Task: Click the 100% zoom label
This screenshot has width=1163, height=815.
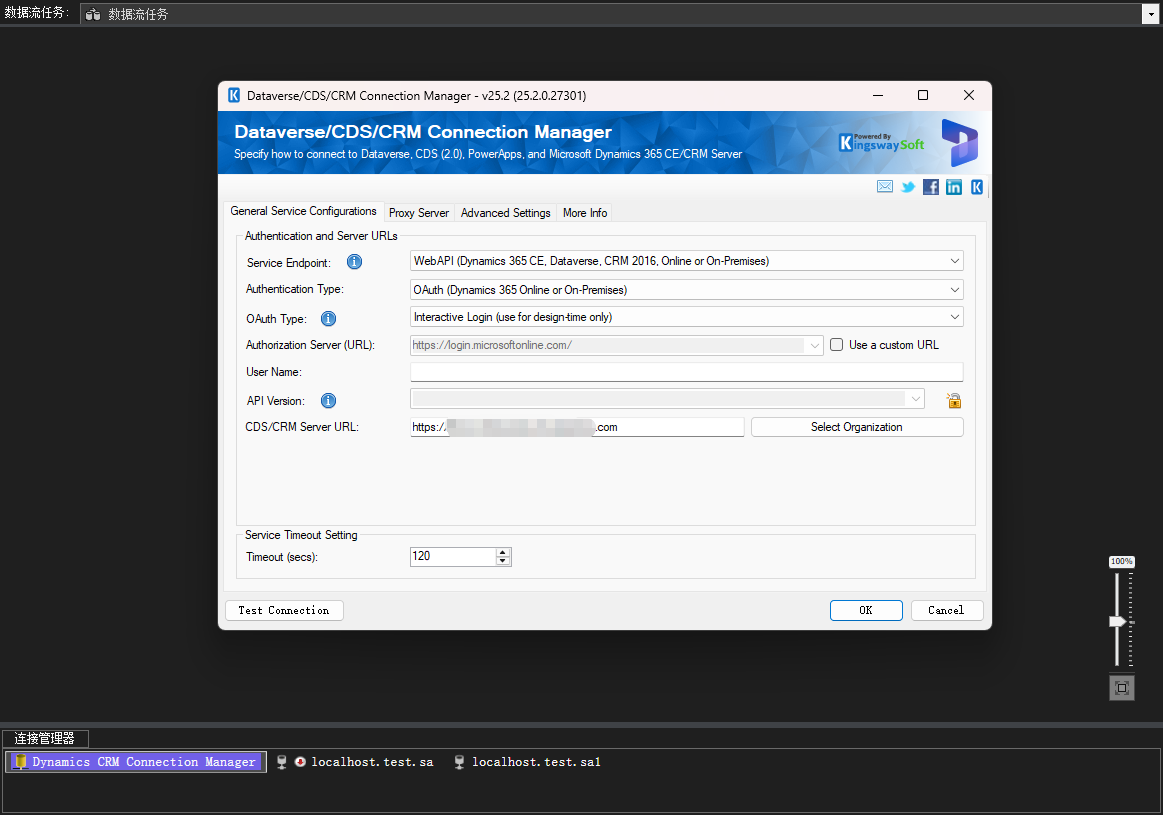Action: (x=1121, y=561)
